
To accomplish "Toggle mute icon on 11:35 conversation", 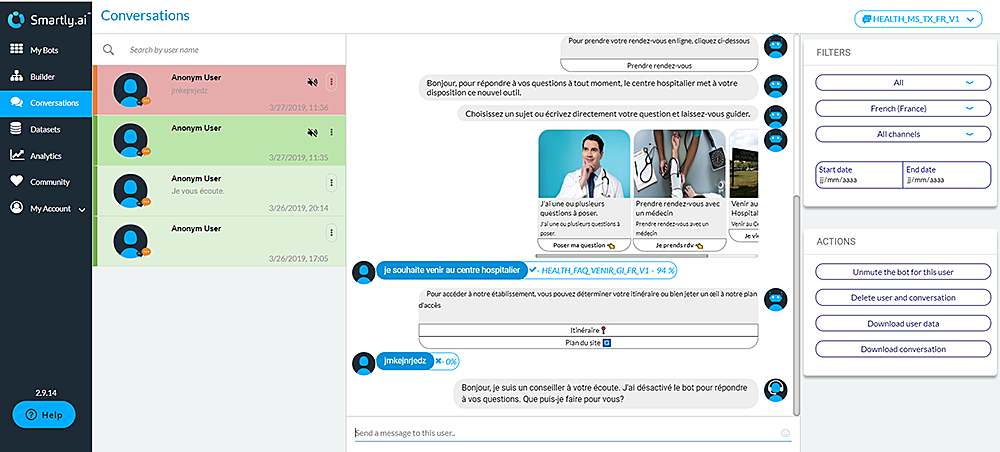I will point(313,132).
